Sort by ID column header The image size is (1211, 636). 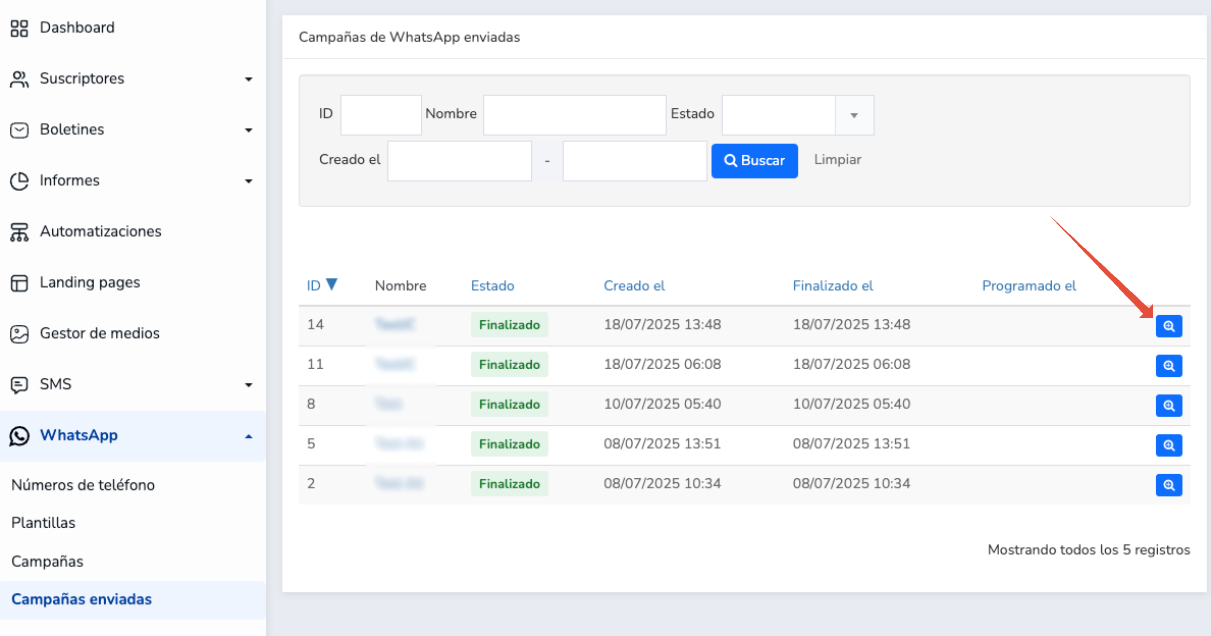314,286
